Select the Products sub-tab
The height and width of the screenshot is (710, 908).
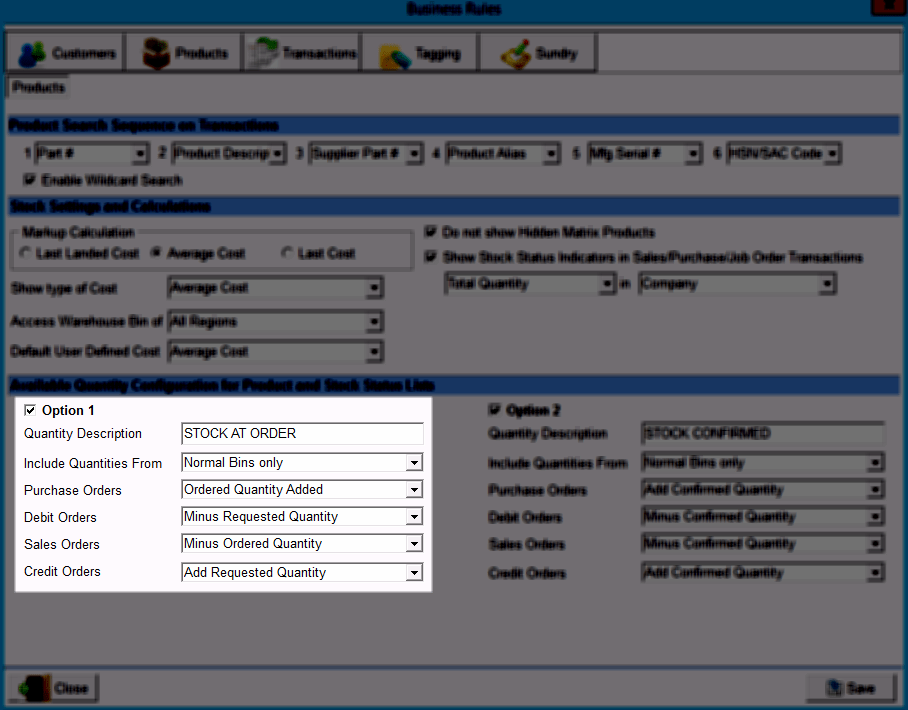pos(39,88)
